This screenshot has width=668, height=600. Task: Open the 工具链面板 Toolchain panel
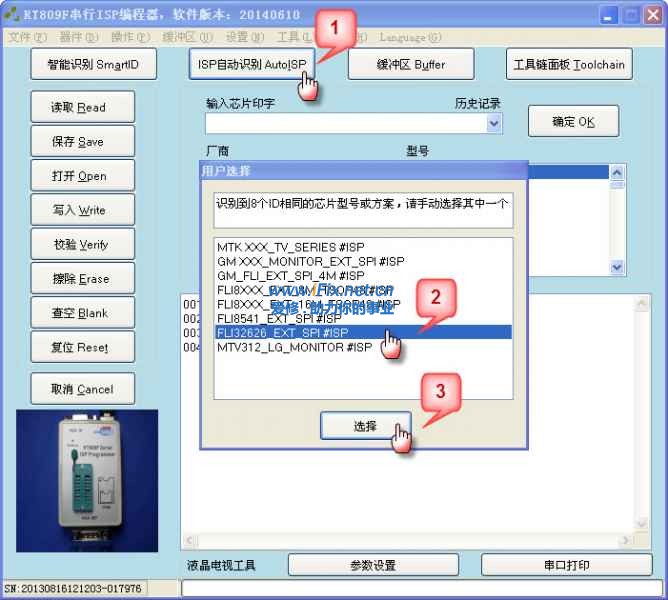click(568, 65)
